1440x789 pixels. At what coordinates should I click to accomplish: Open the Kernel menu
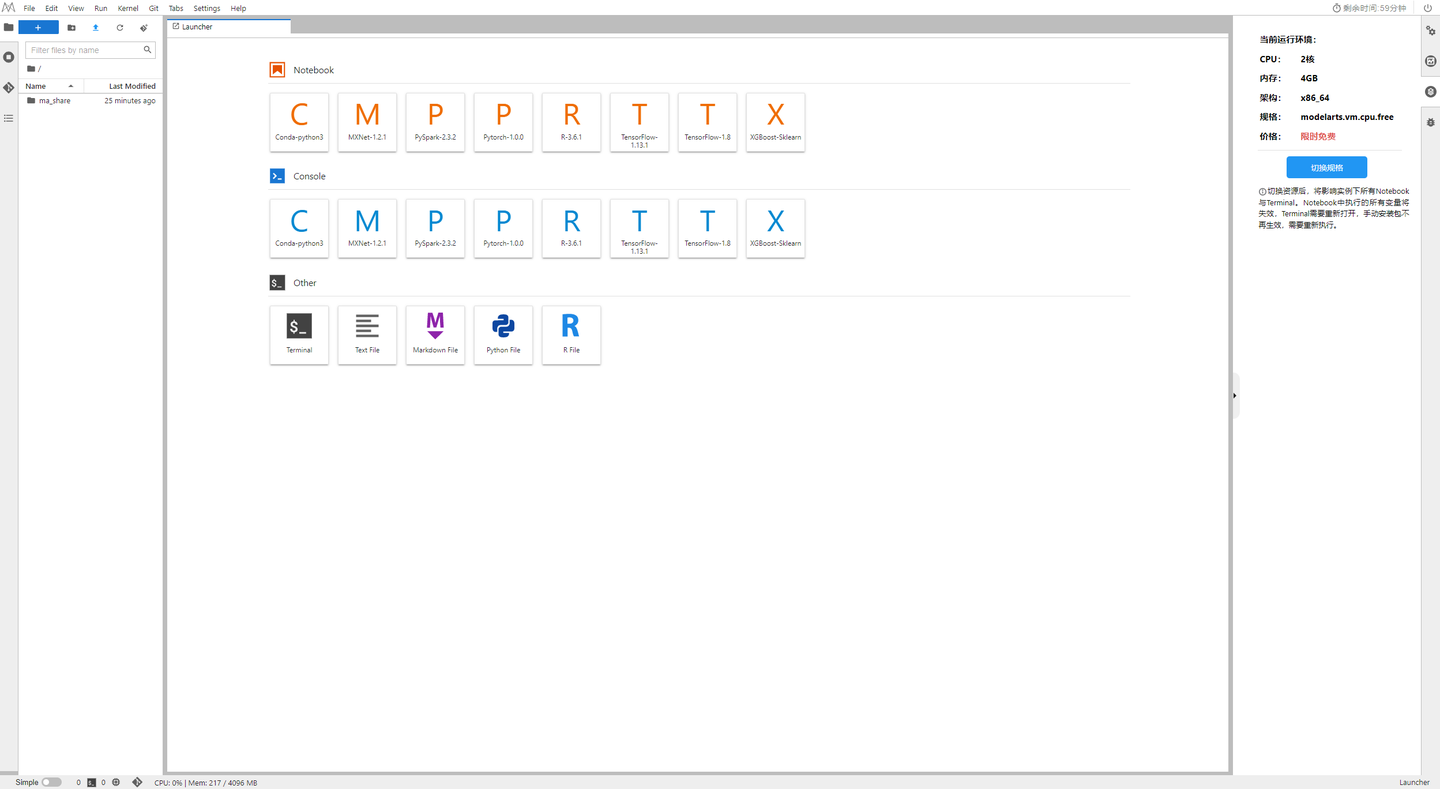tap(128, 8)
